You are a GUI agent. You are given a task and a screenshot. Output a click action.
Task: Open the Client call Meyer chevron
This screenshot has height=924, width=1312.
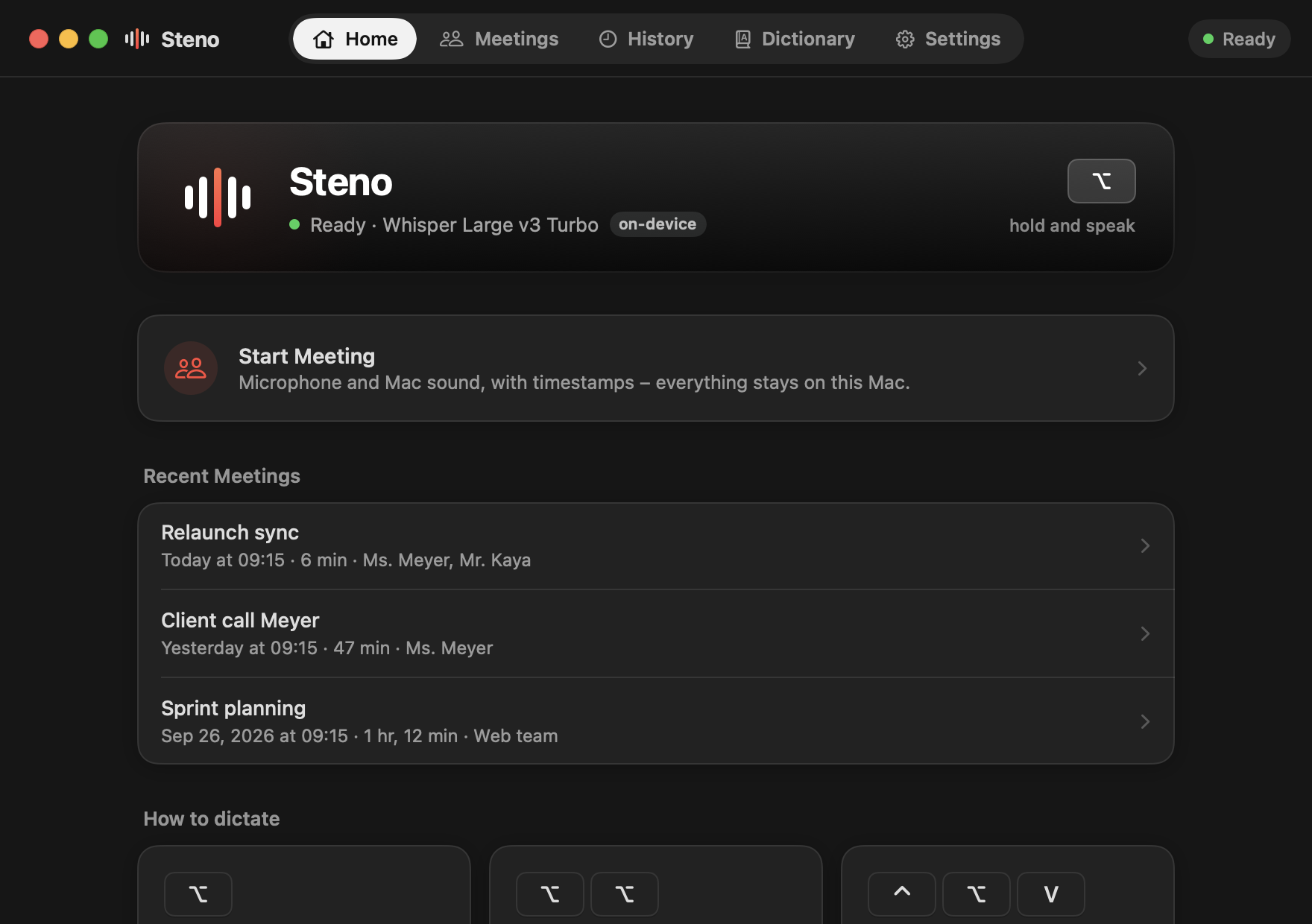tap(1145, 634)
